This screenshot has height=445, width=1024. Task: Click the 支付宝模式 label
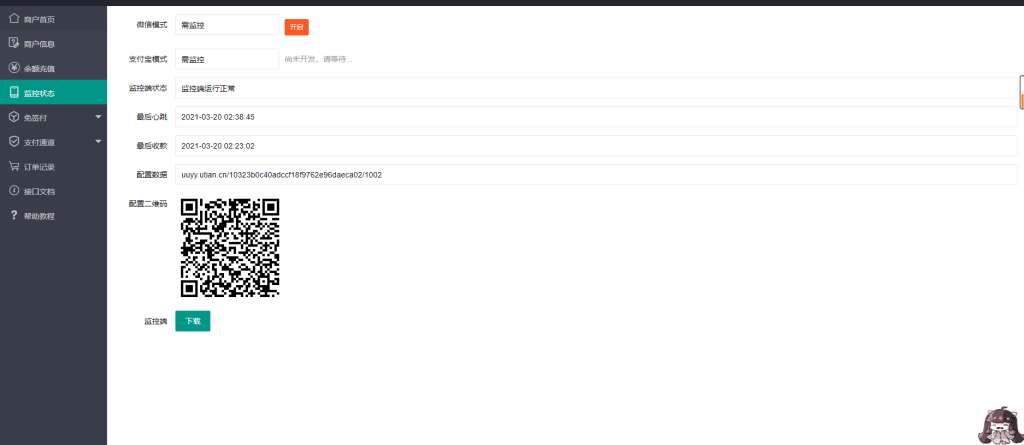148,59
